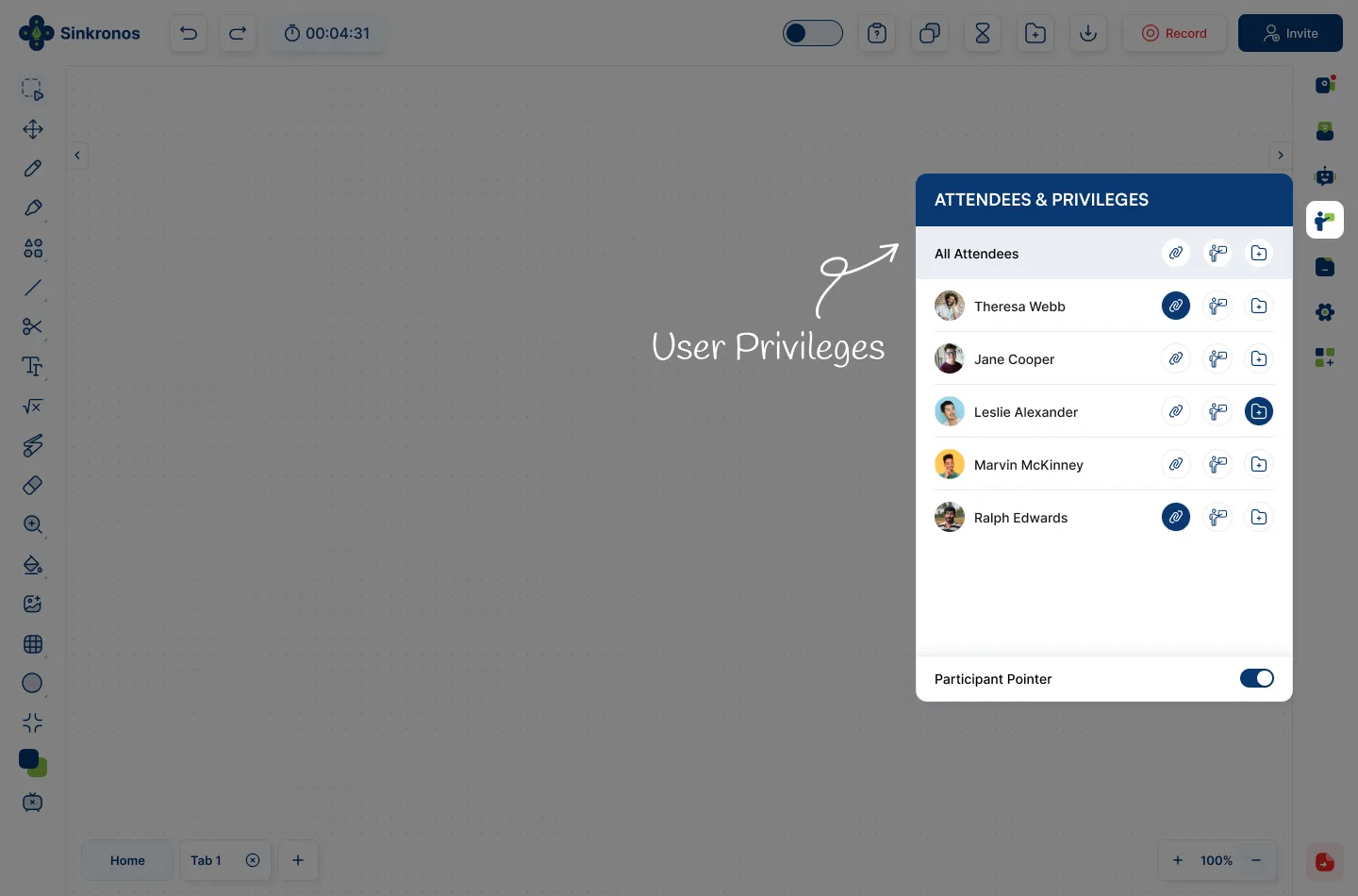
Task: Select the eraser tool
Action: pos(33,485)
